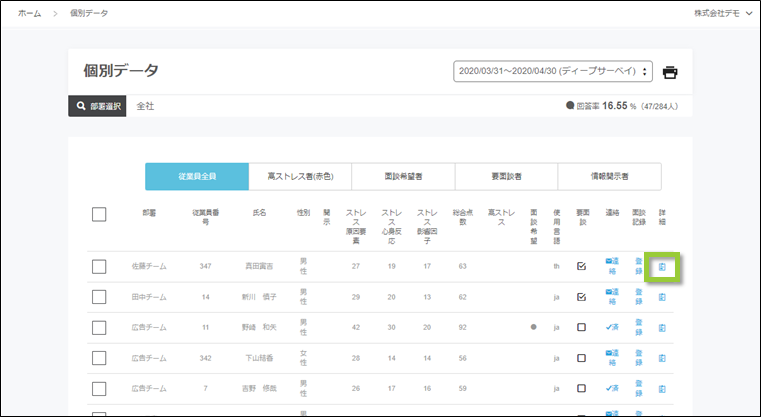
Task: Switch to 高ストレス者(赤色) tab
Action: point(300,176)
